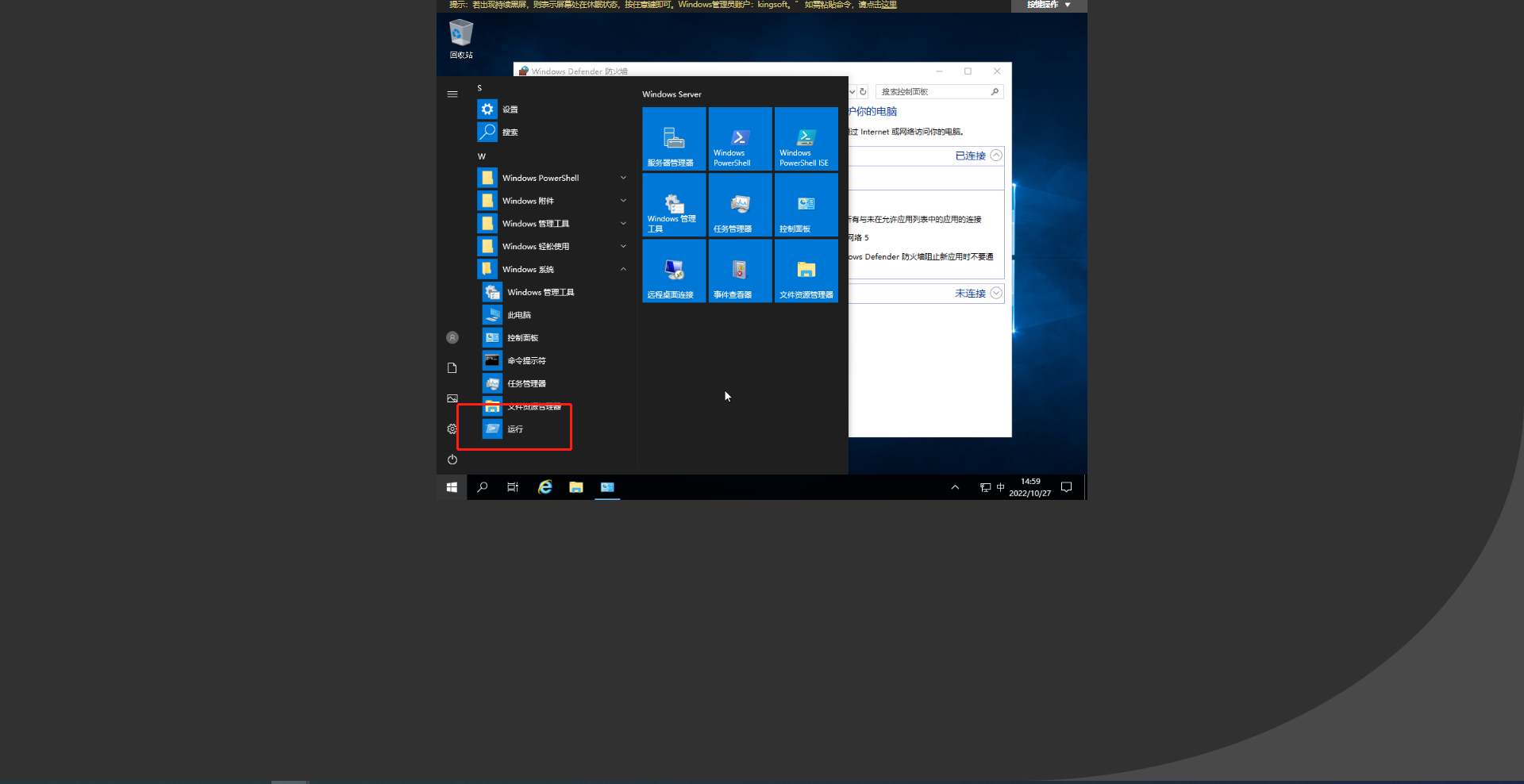Viewport: 1524px width, 784px height.
Task: Click the power button in start menu
Action: pyautogui.click(x=452, y=459)
